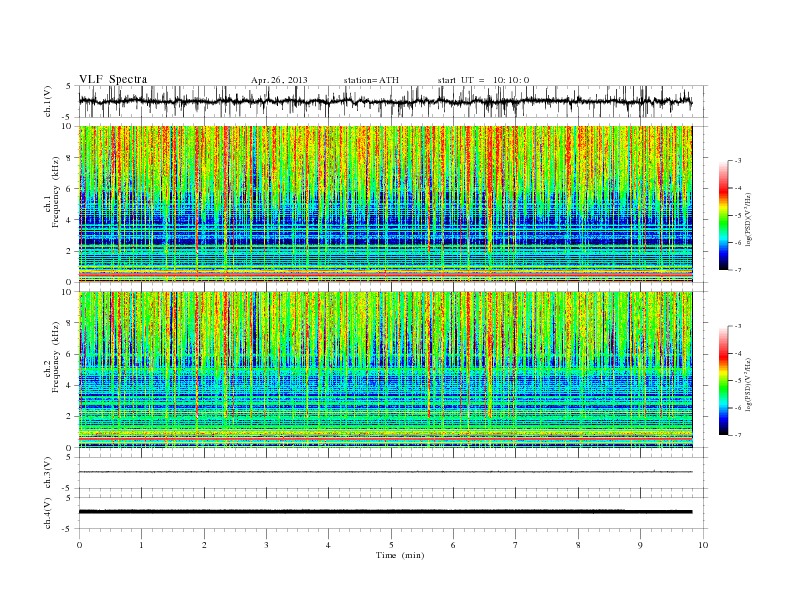The width and height of the screenshot is (792, 612).
Task: Click the ch.1 color bar "log(PSD)(V²/Hz)" label
Action: click(748, 219)
